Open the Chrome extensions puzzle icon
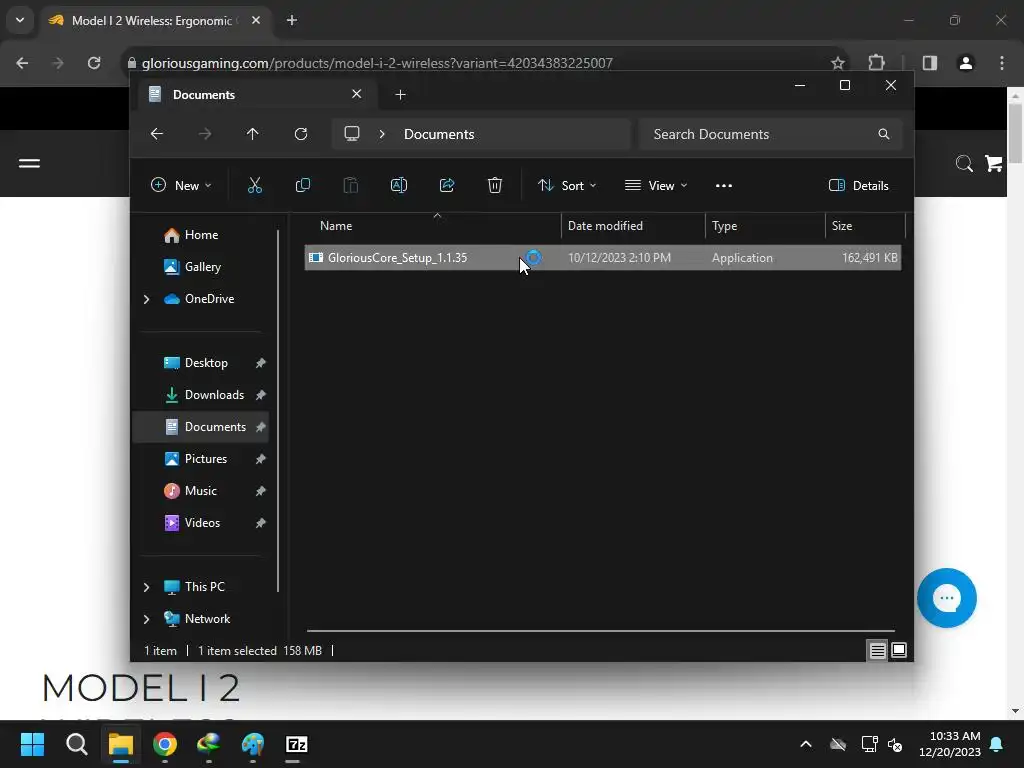 tap(876, 63)
